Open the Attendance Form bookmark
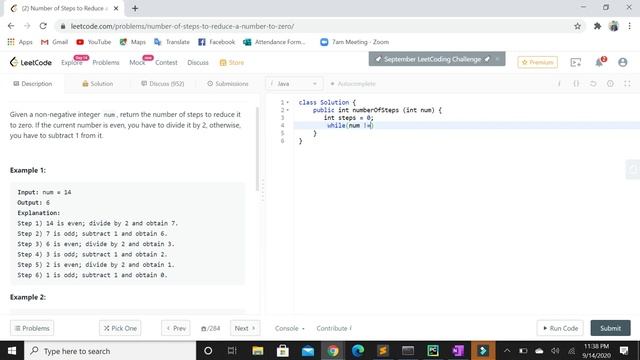Viewport: 640px width, 360px height. (274, 42)
